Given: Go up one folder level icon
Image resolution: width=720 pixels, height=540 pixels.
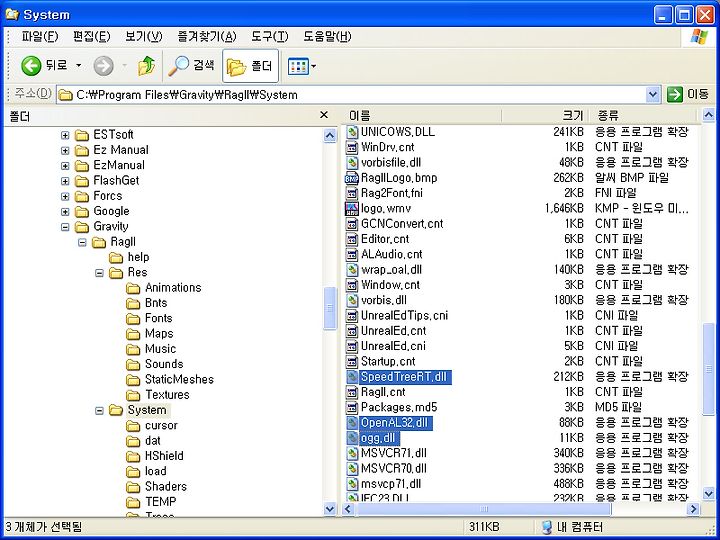Looking at the screenshot, I should point(146,66).
